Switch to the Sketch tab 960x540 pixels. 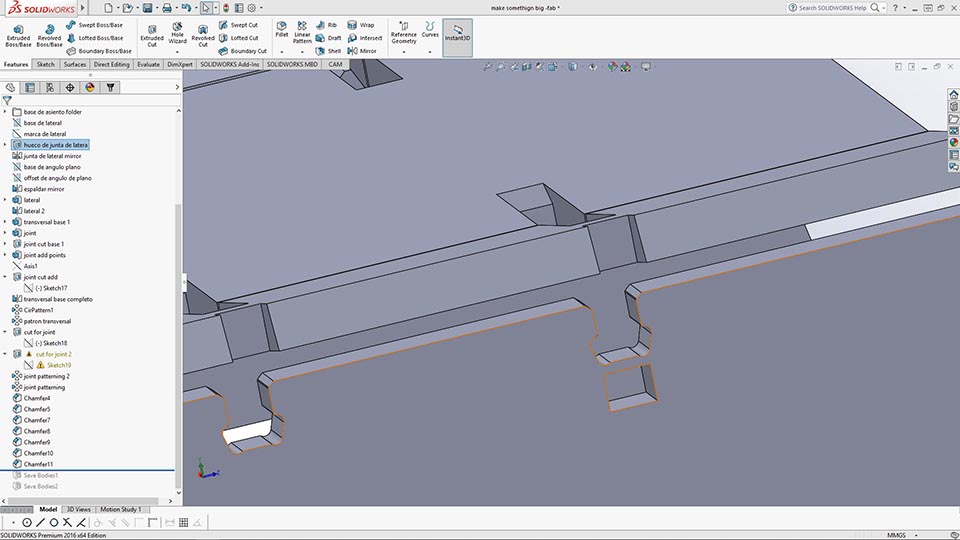point(46,64)
